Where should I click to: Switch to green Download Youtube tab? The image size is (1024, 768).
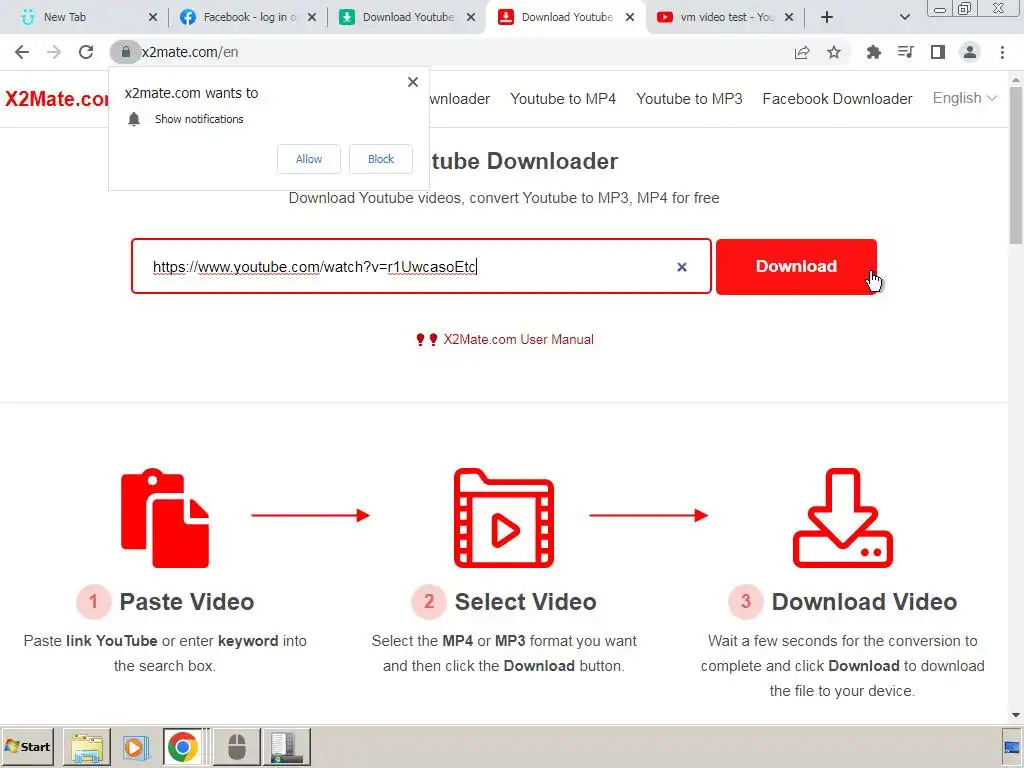(408, 17)
